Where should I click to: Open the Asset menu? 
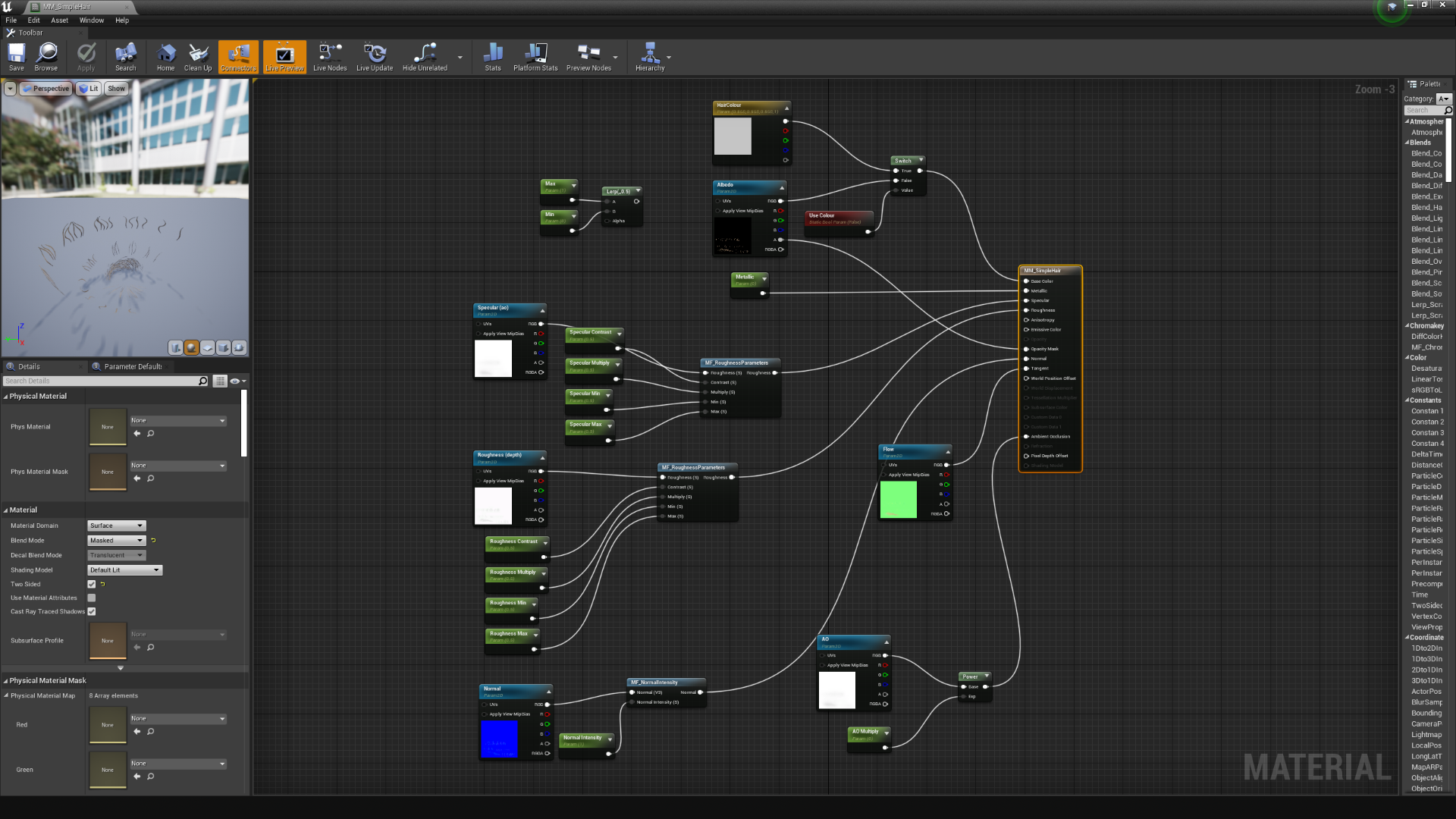(x=59, y=20)
